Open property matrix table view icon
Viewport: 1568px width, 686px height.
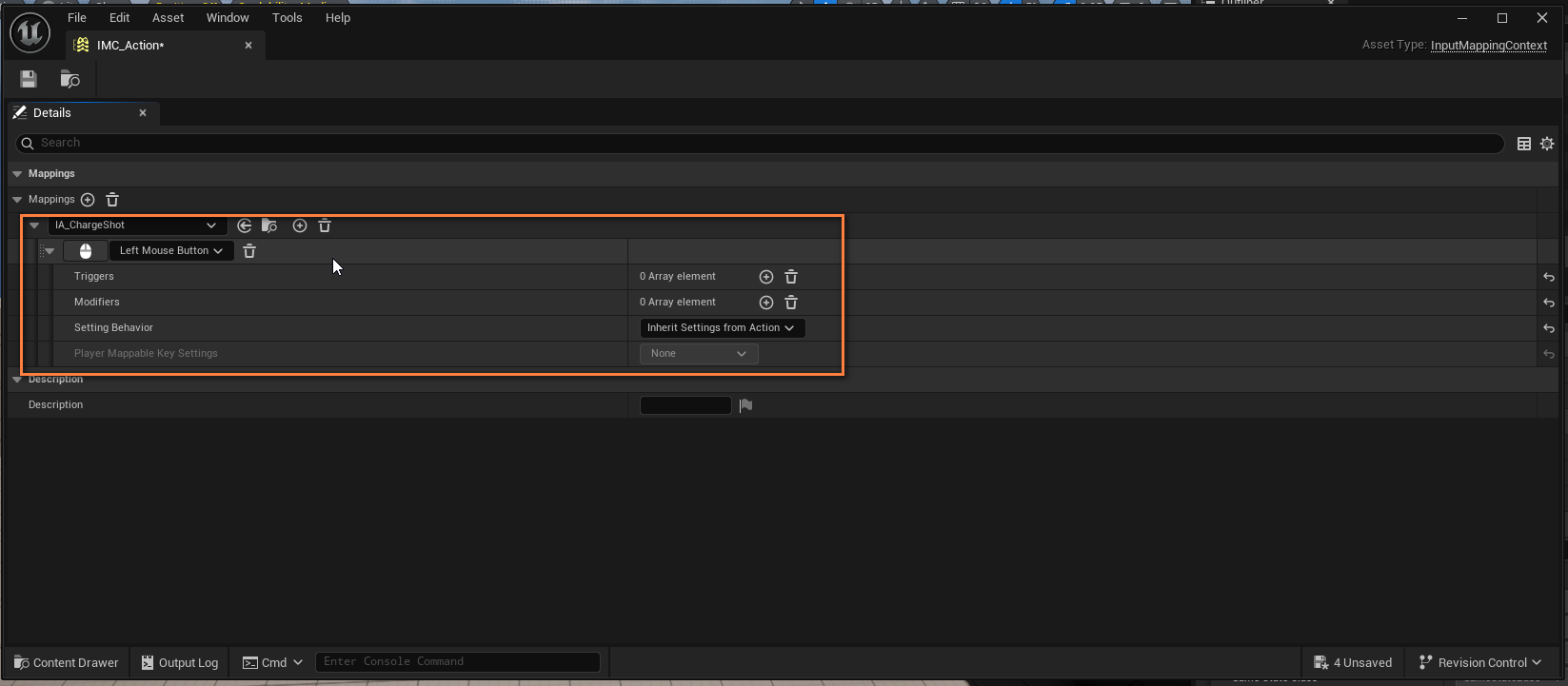click(x=1524, y=144)
